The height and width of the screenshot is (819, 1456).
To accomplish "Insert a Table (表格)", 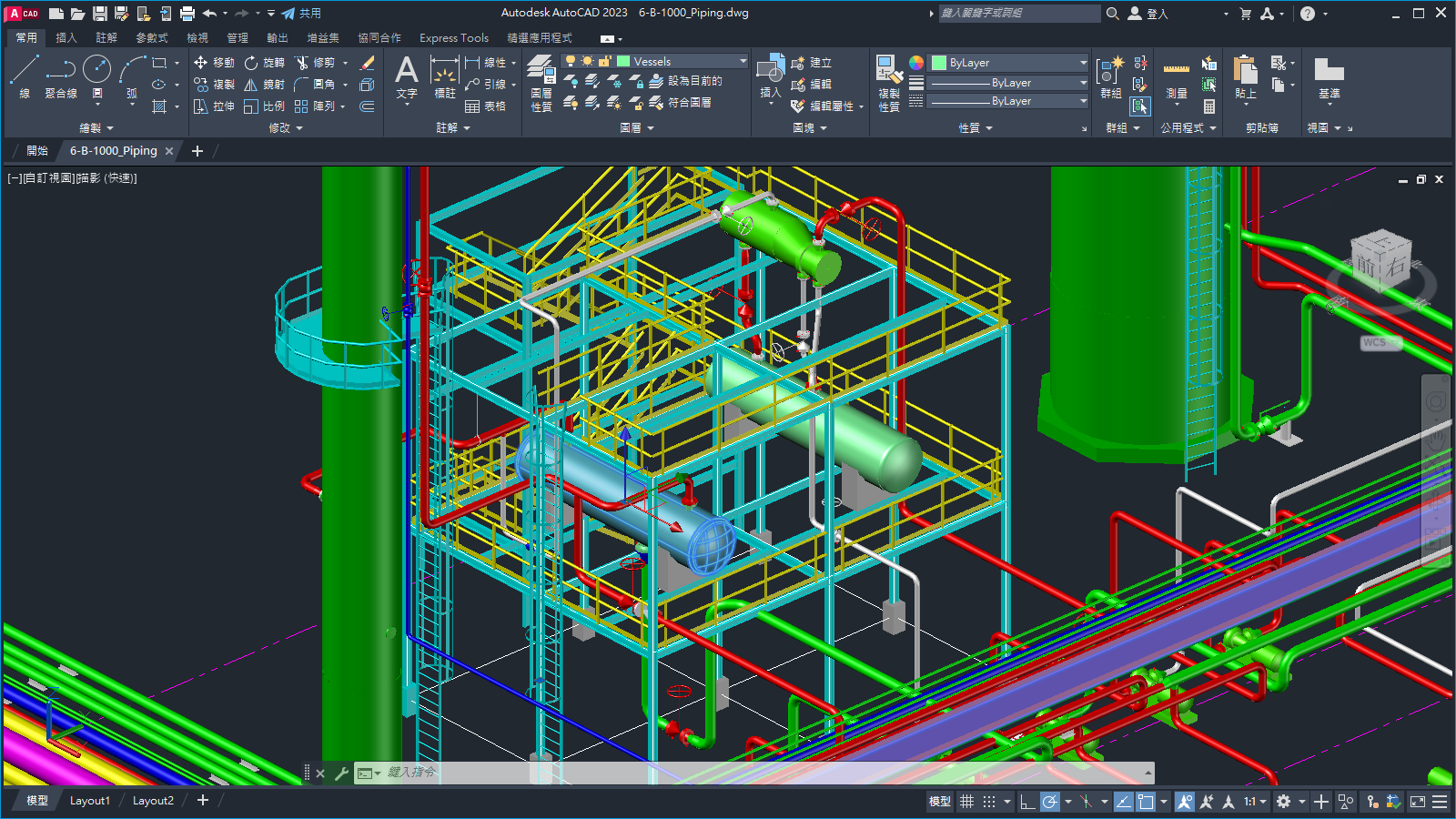I will pos(485,106).
